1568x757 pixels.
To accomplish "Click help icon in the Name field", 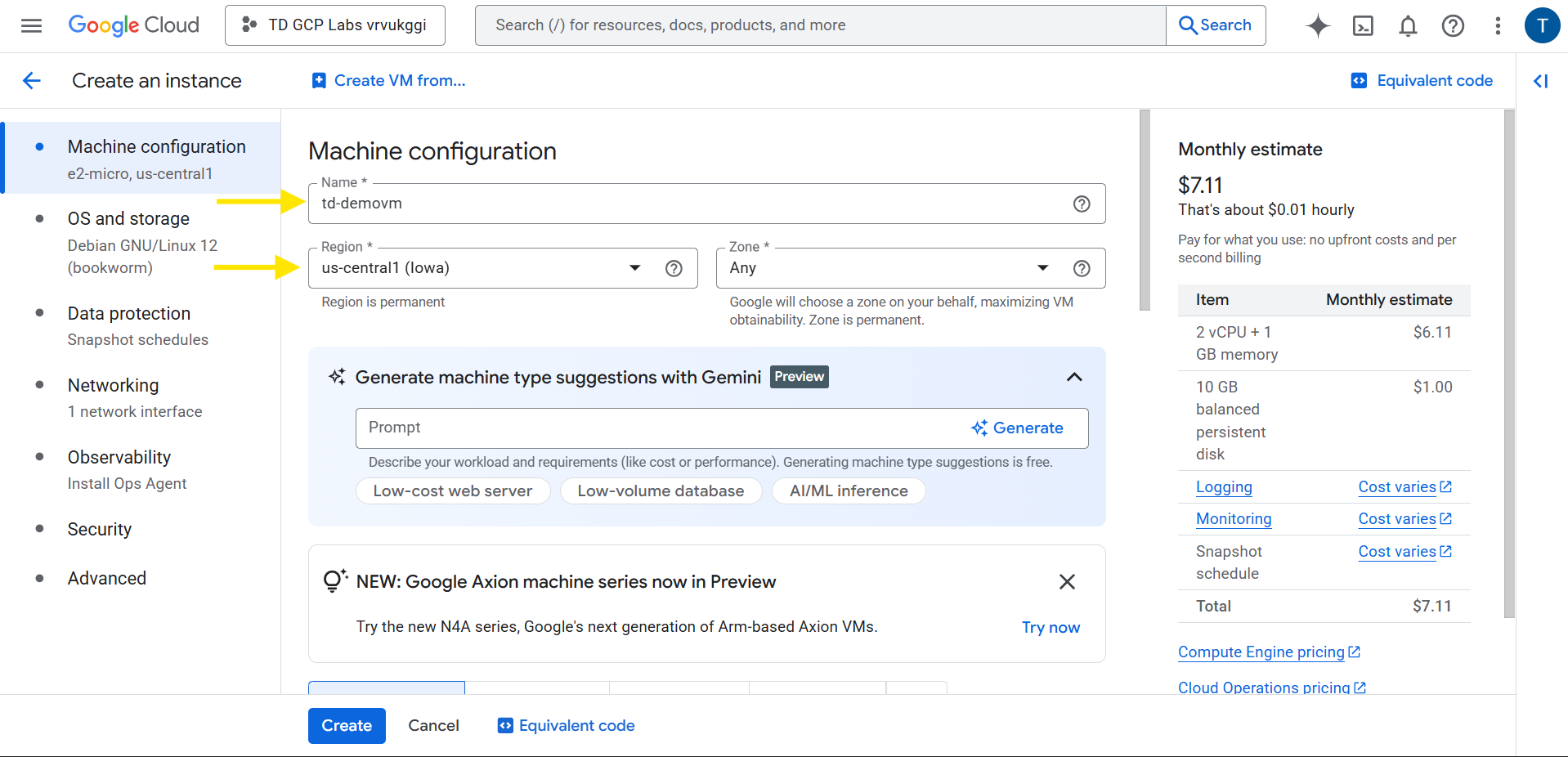I will tap(1081, 204).
